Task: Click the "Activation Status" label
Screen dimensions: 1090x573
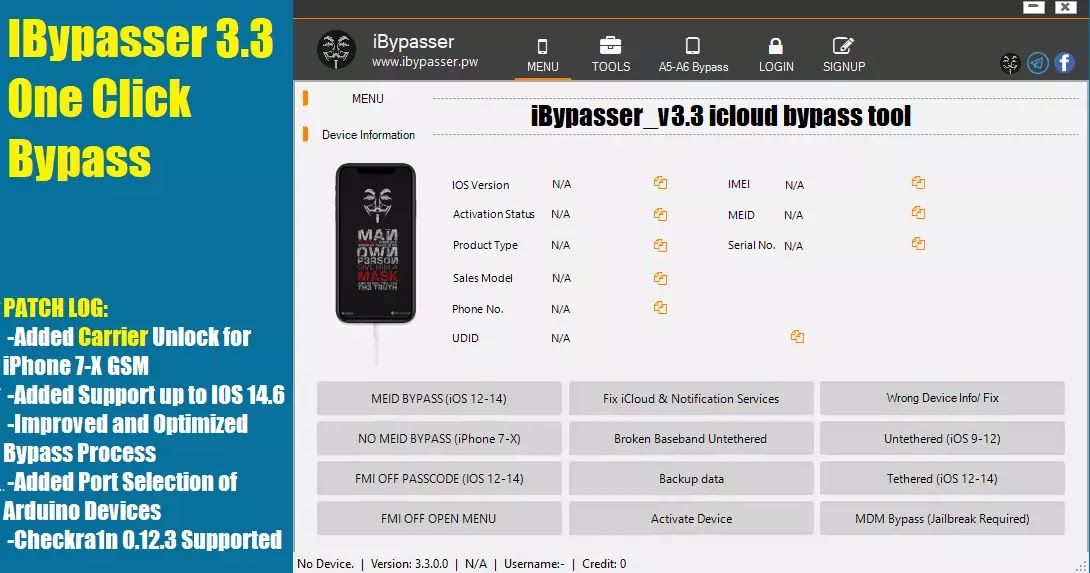Action: click(494, 214)
